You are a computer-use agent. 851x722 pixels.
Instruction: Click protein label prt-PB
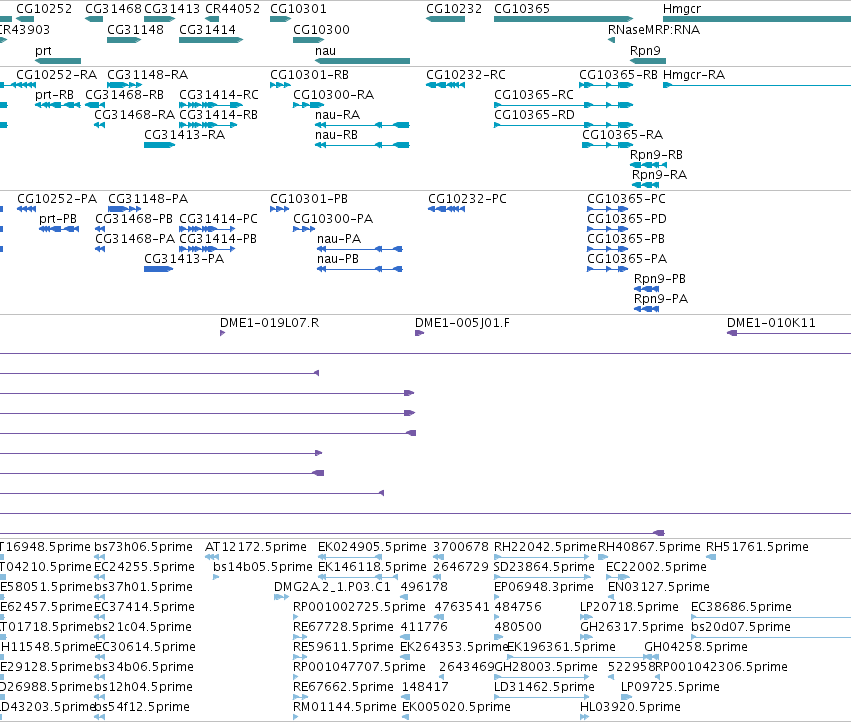(x=58, y=219)
